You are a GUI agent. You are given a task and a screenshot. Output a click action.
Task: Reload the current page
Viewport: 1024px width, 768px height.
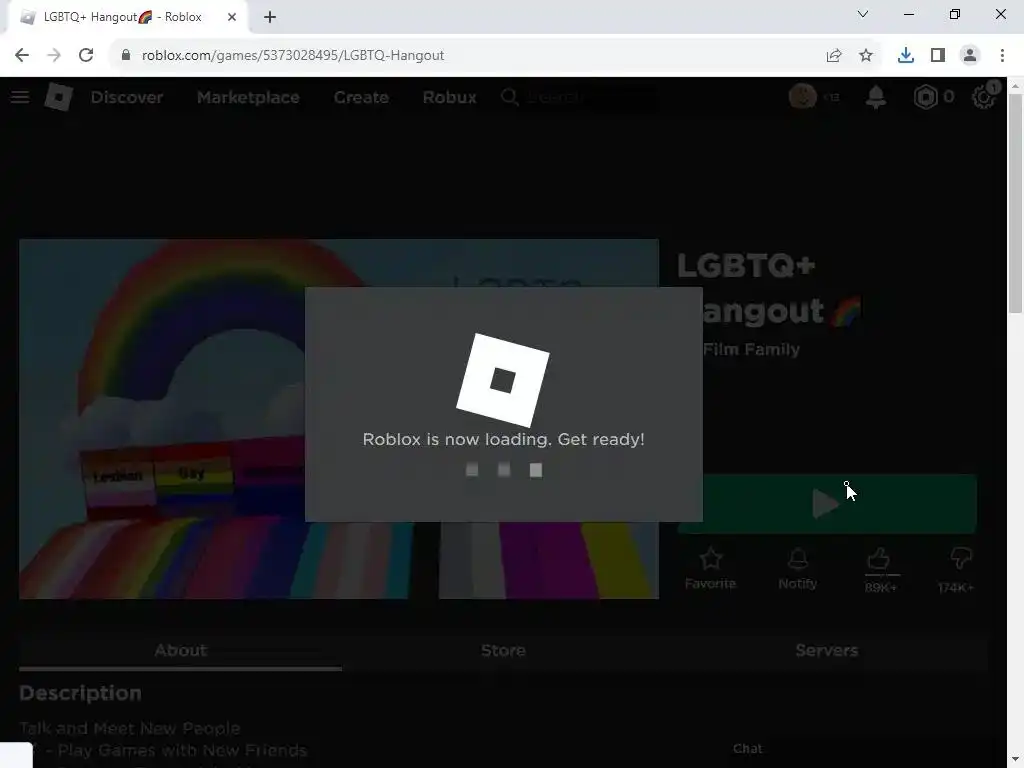point(86,56)
